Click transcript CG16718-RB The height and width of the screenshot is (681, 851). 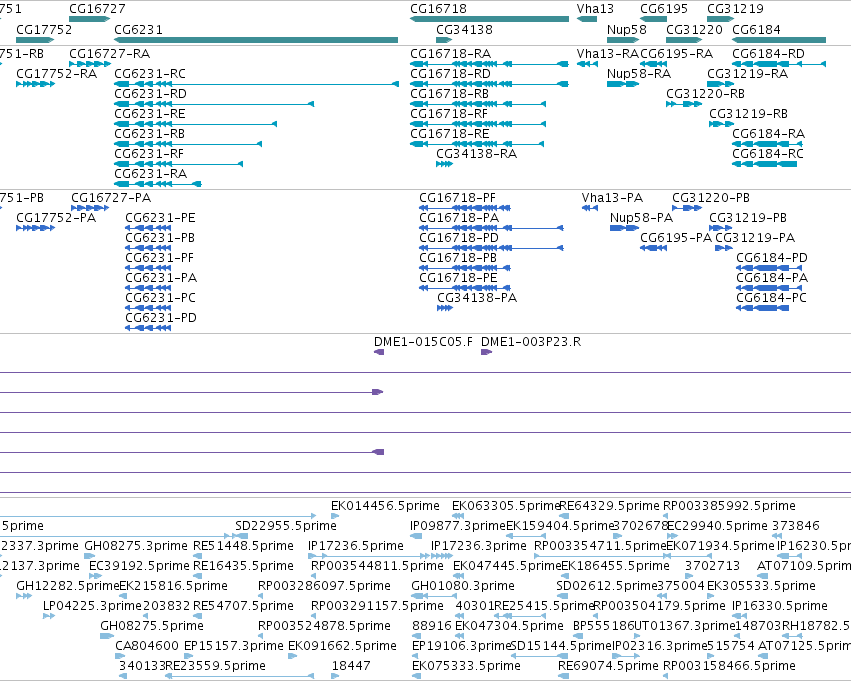pos(478,104)
